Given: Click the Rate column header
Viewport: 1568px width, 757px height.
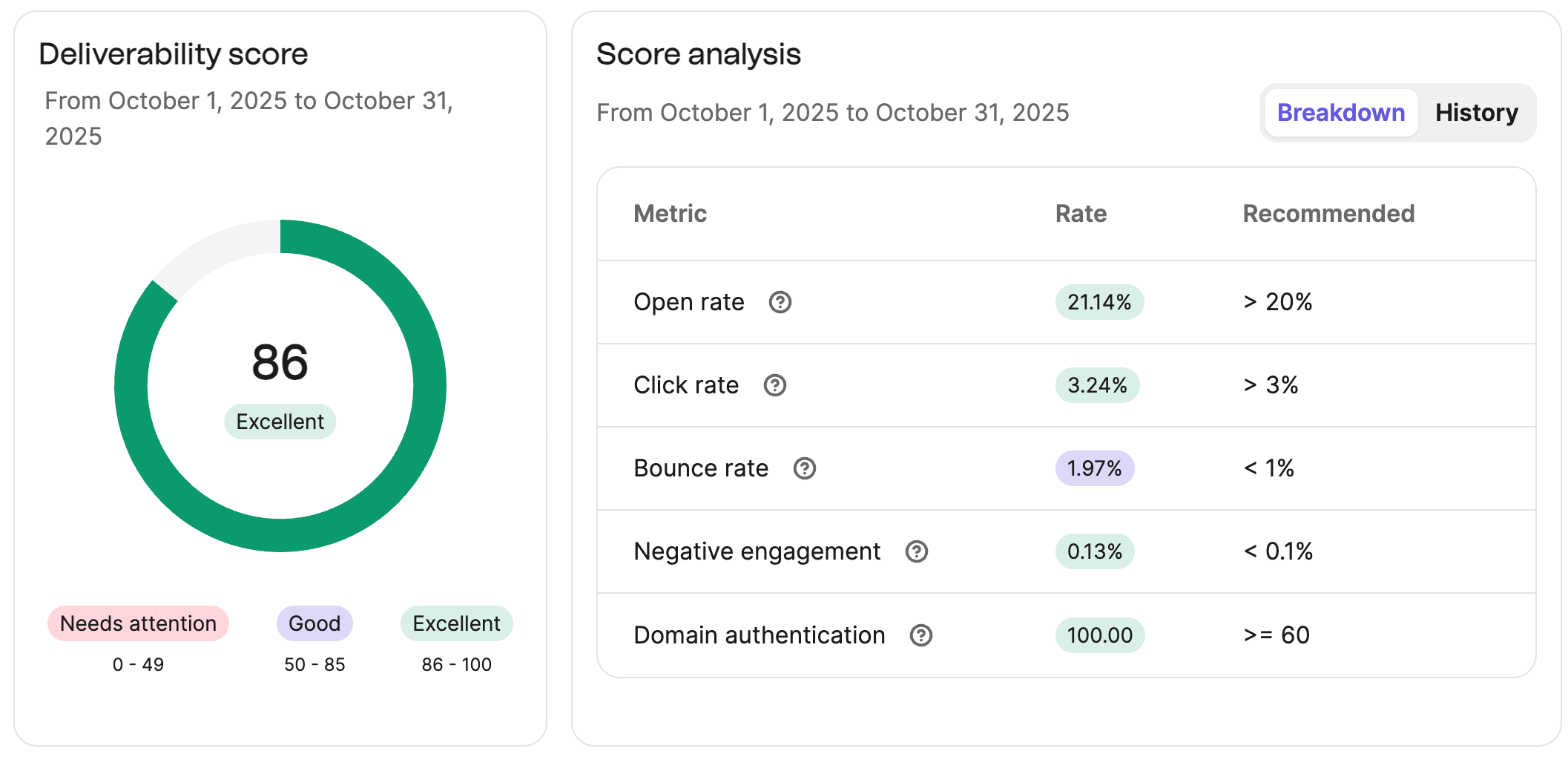Looking at the screenshot, I should click(1081, 213).
